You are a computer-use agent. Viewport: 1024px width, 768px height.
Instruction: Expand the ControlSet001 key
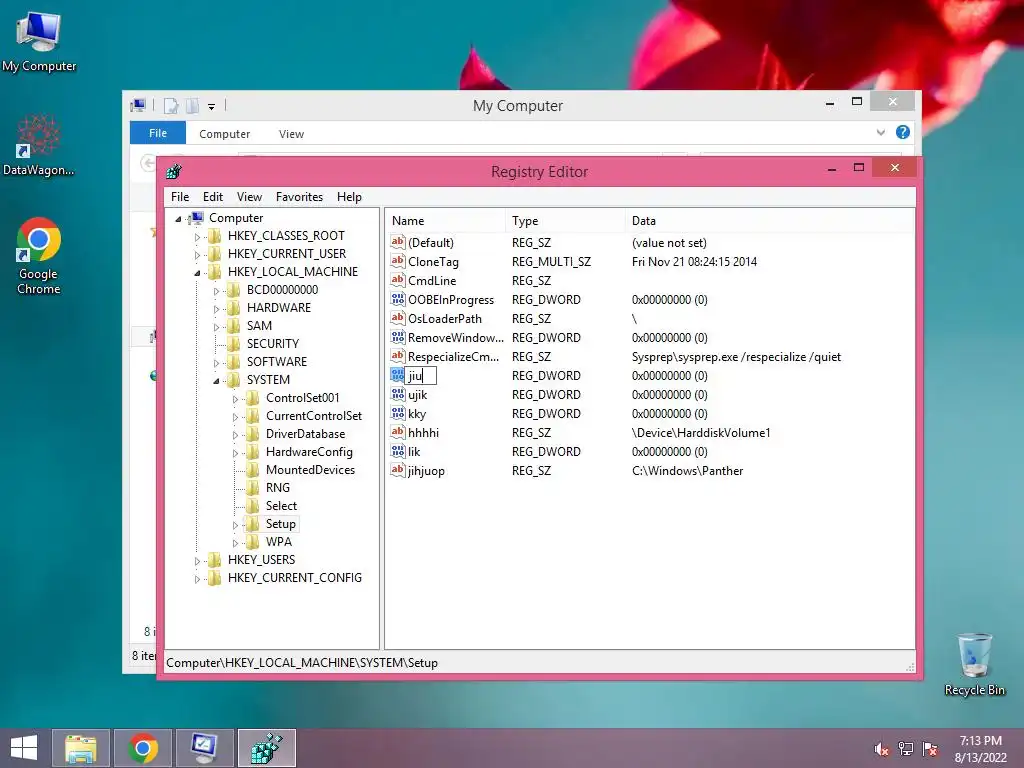pyautogui.click(x=235, y=399)
